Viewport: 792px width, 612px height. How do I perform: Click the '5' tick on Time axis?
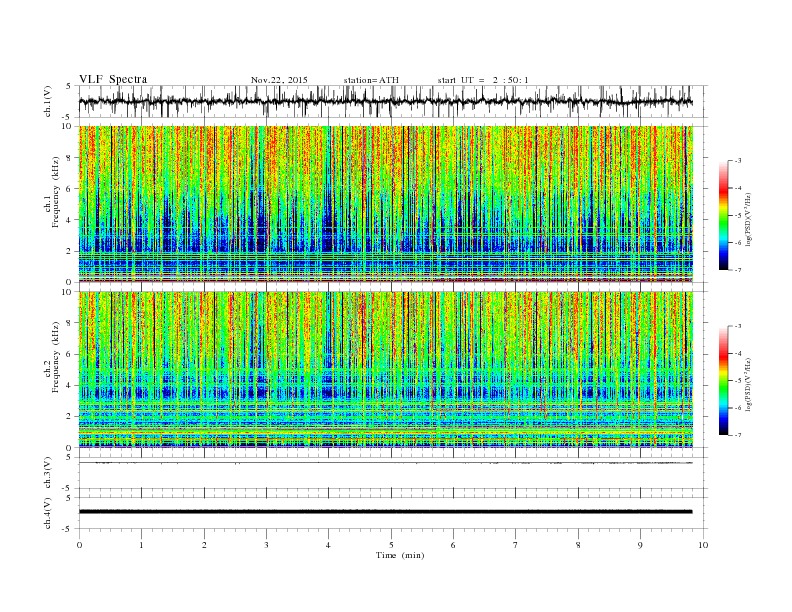click(391, 545)
